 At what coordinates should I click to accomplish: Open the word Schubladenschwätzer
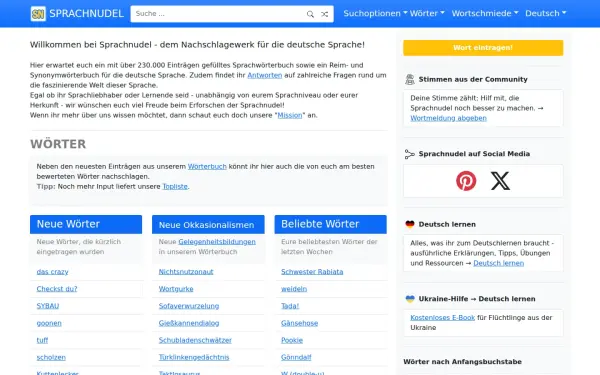195,340
